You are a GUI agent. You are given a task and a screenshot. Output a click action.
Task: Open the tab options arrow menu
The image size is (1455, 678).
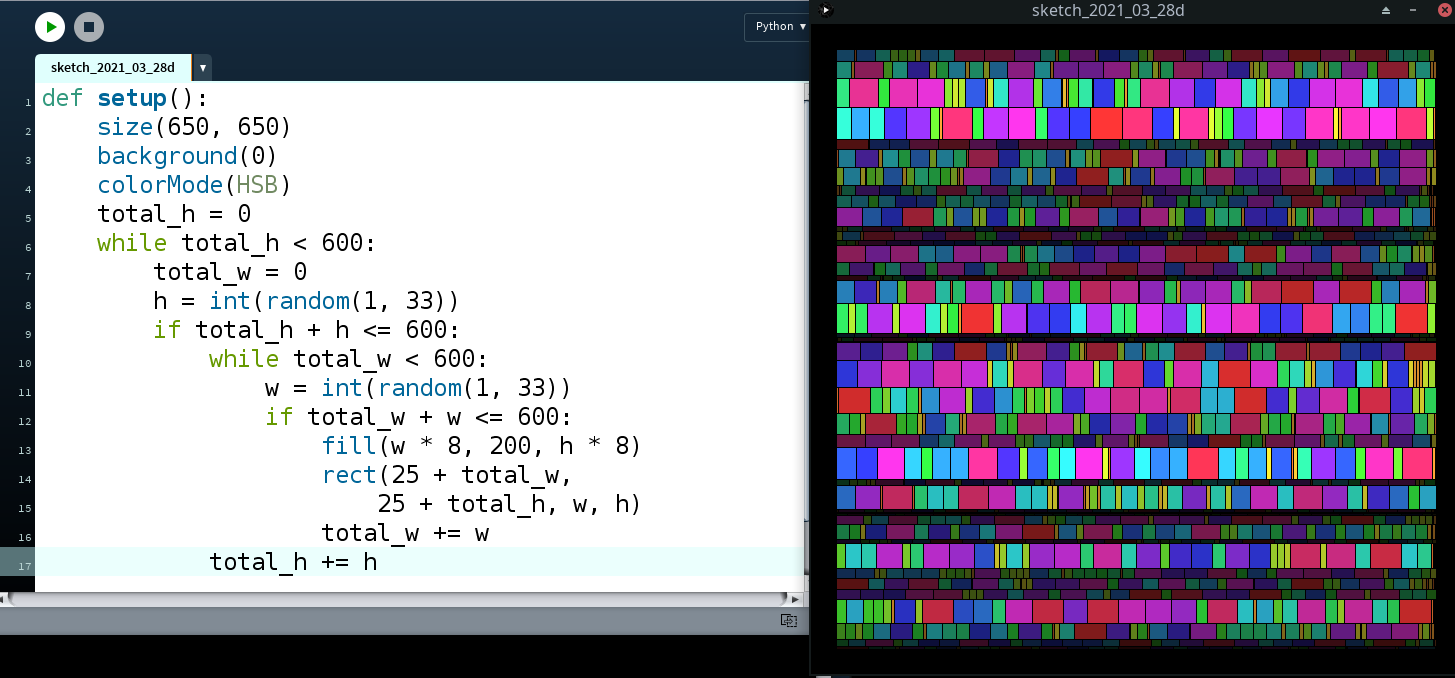(203, 68)
